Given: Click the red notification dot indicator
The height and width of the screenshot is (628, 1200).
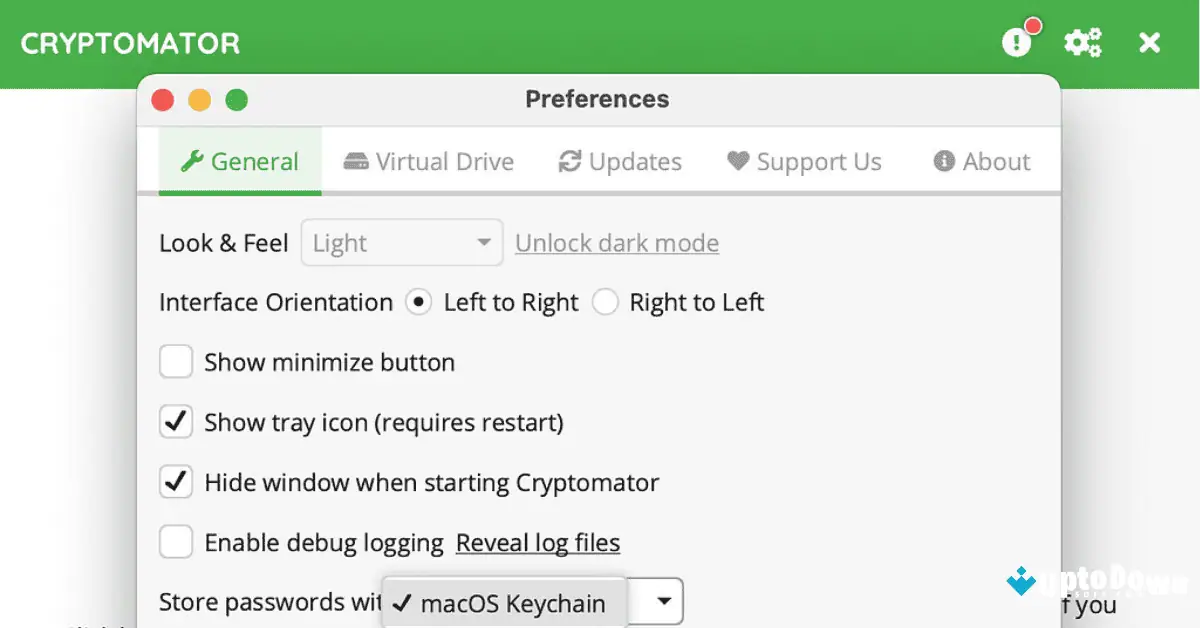Looking at the screenshot, I should (x=1032, y=25).
